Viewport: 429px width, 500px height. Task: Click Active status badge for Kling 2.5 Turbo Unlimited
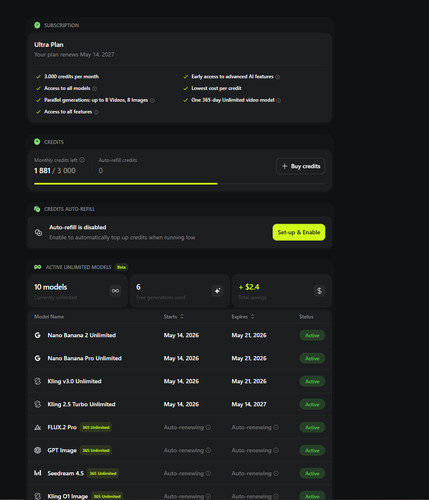(312, 404)
